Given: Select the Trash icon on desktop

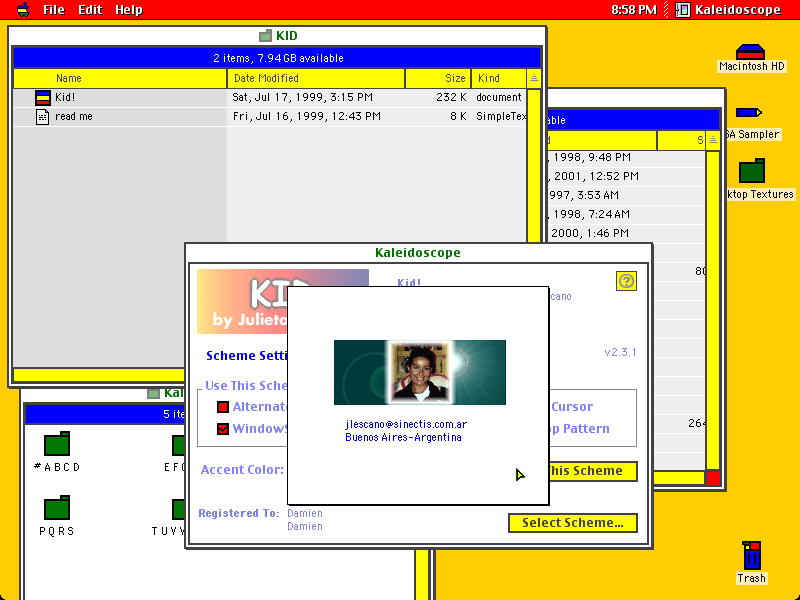Looking at the screenshot, I should [x=751, y=556].
